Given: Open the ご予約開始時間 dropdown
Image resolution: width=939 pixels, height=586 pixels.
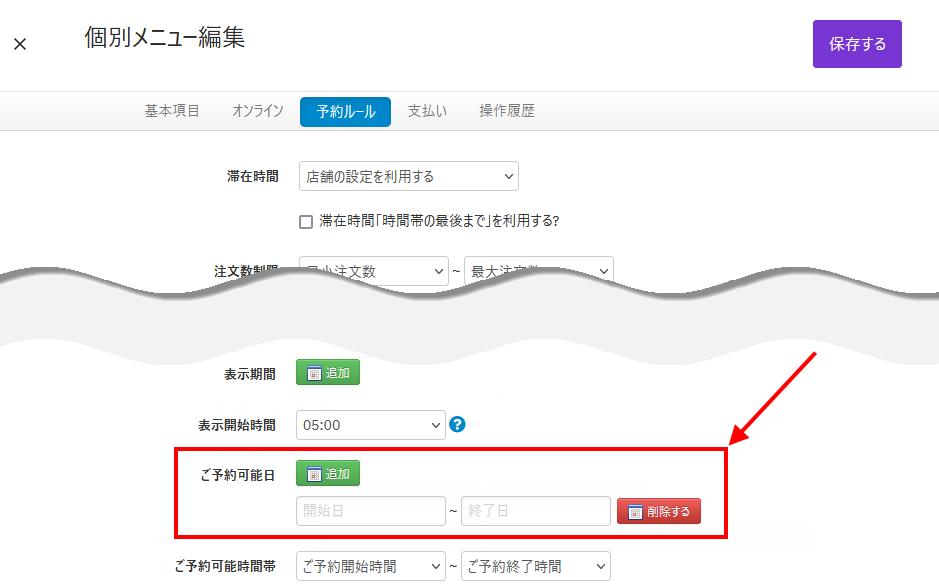Looking at the screenshot, I should pos(370,567).
